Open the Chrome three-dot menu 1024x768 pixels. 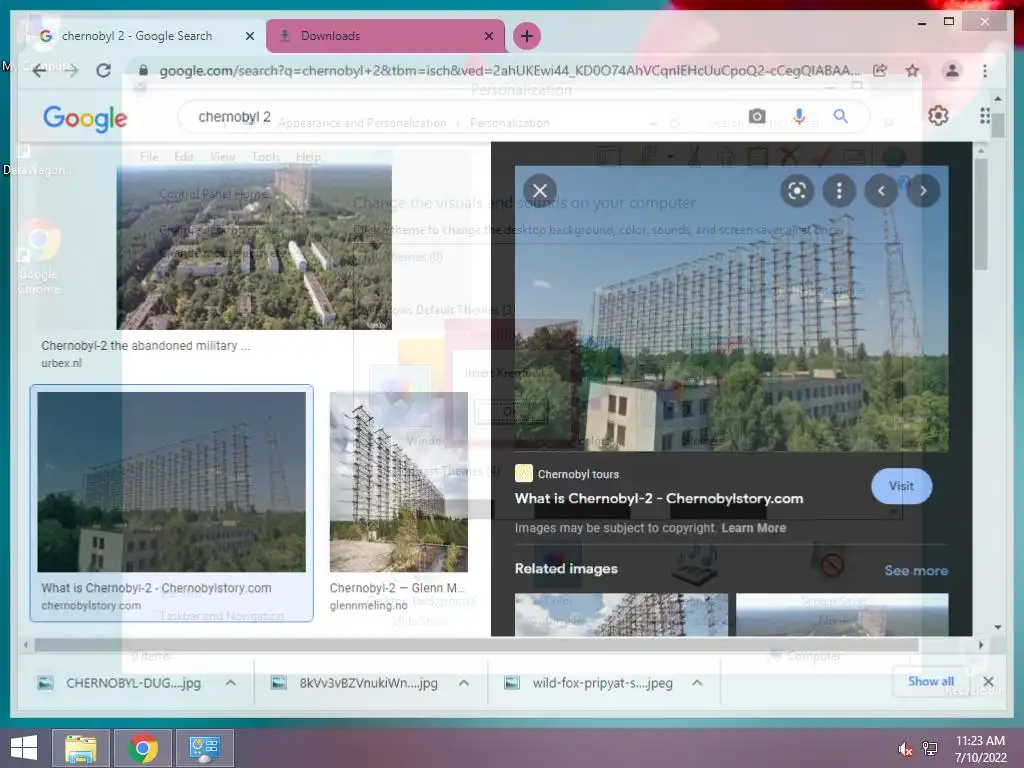(x=985, y=71)
